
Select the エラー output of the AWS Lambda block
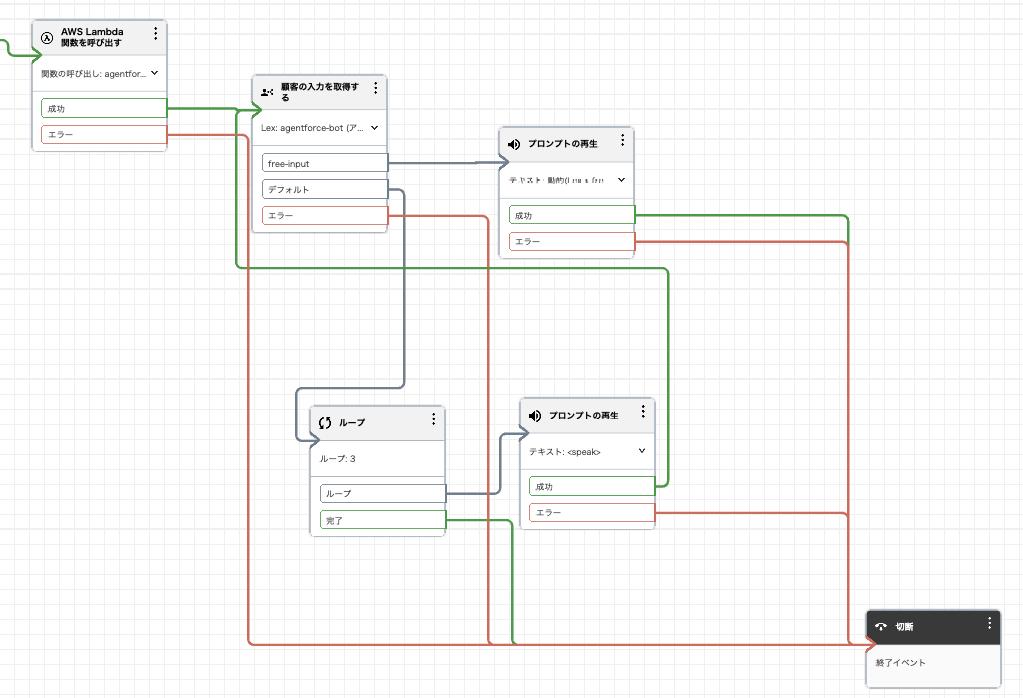pos(104,134)
